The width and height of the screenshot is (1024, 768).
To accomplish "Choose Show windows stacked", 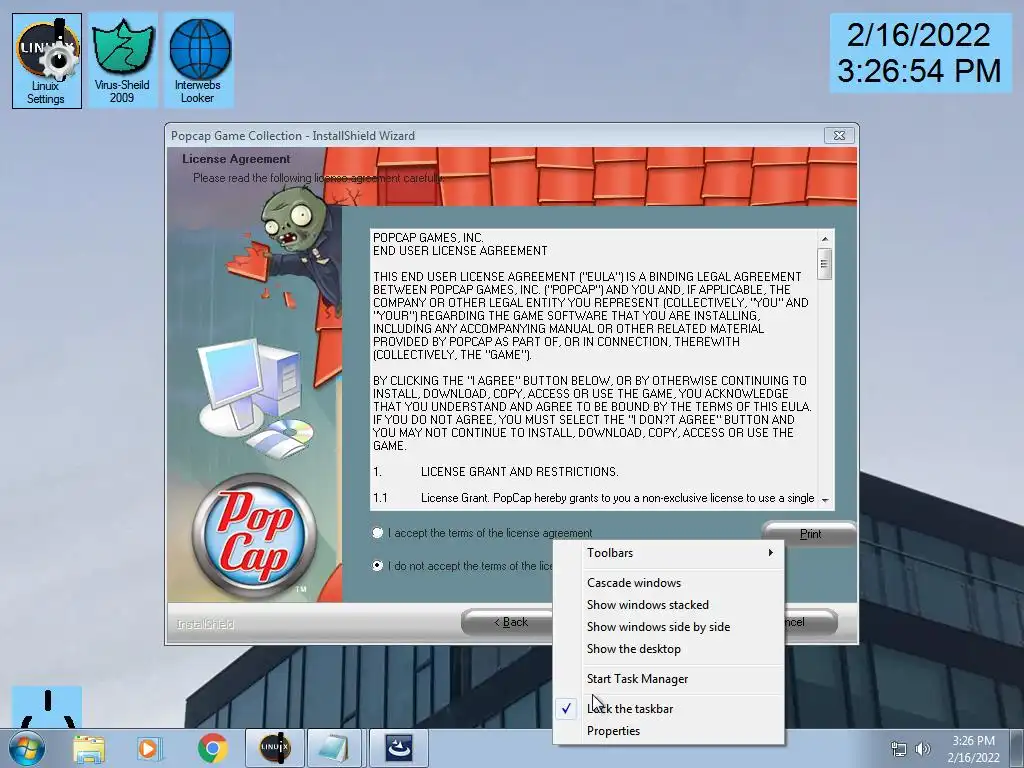I will [669, 605].
